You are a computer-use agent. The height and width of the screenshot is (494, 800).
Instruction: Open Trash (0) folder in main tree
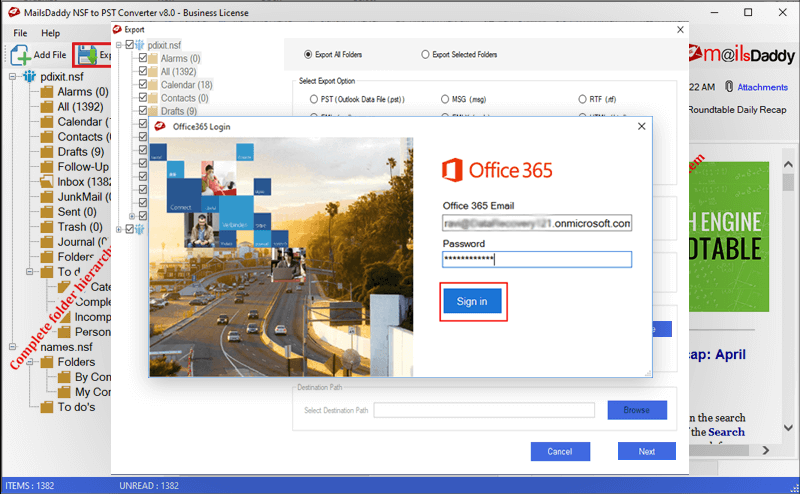pyautogui.click(x=80, y=227)
